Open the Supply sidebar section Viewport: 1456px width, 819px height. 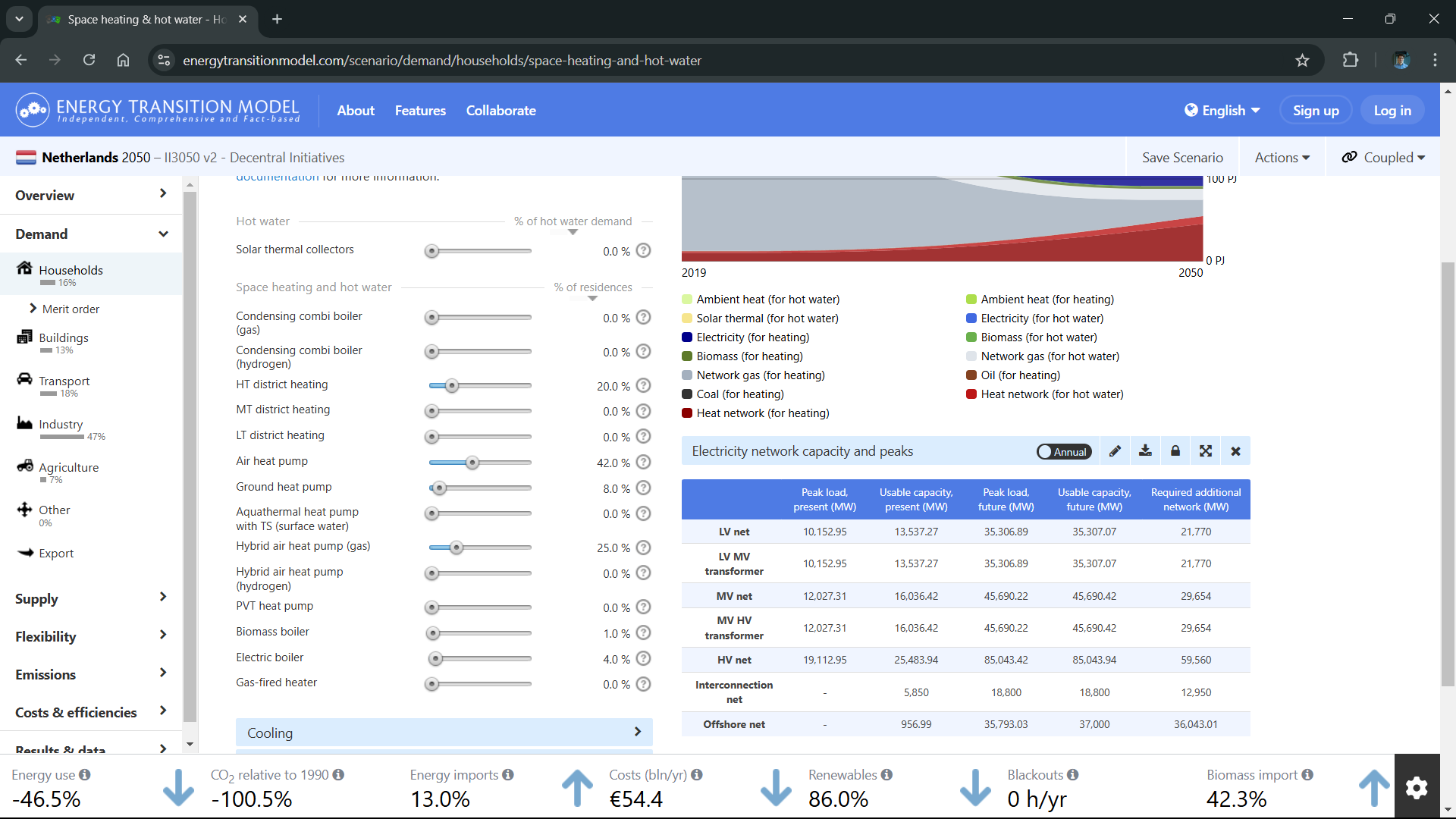91,598
